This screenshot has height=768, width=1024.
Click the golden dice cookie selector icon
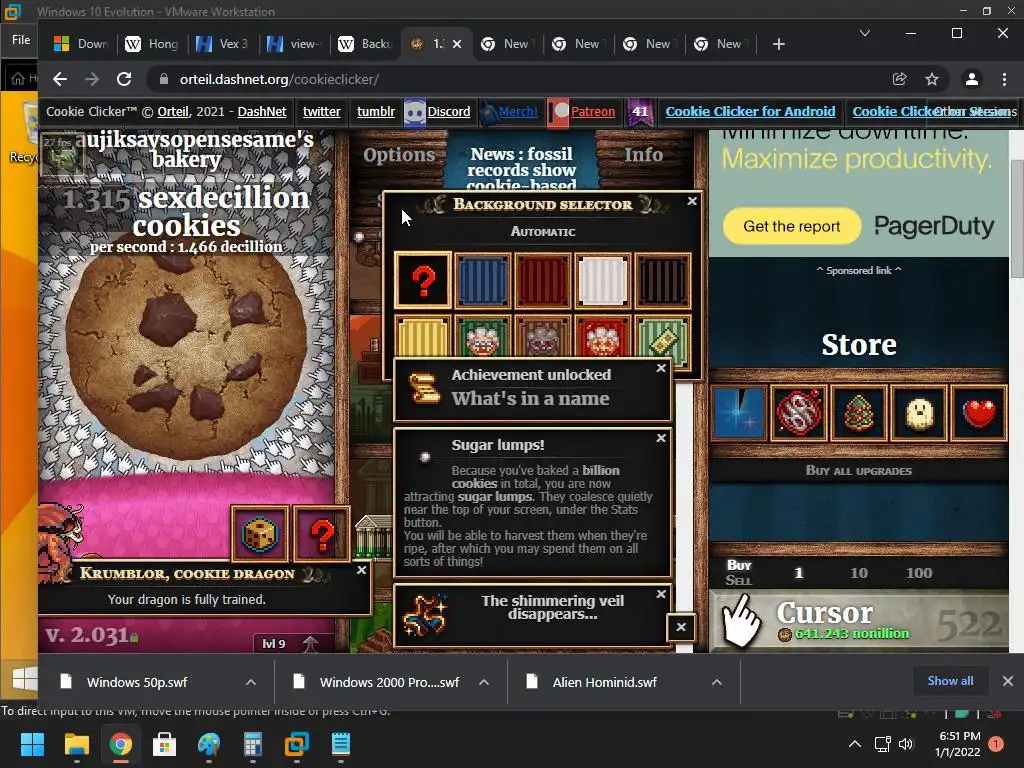(x=260, y=534)
